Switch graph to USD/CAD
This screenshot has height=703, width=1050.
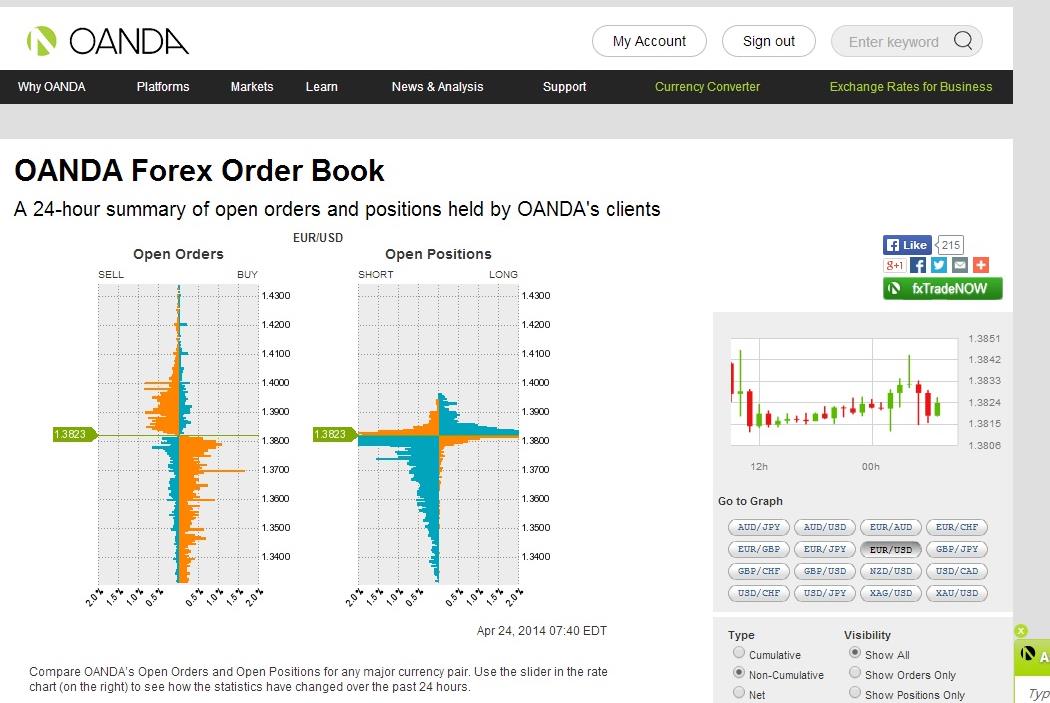point(957,572)
